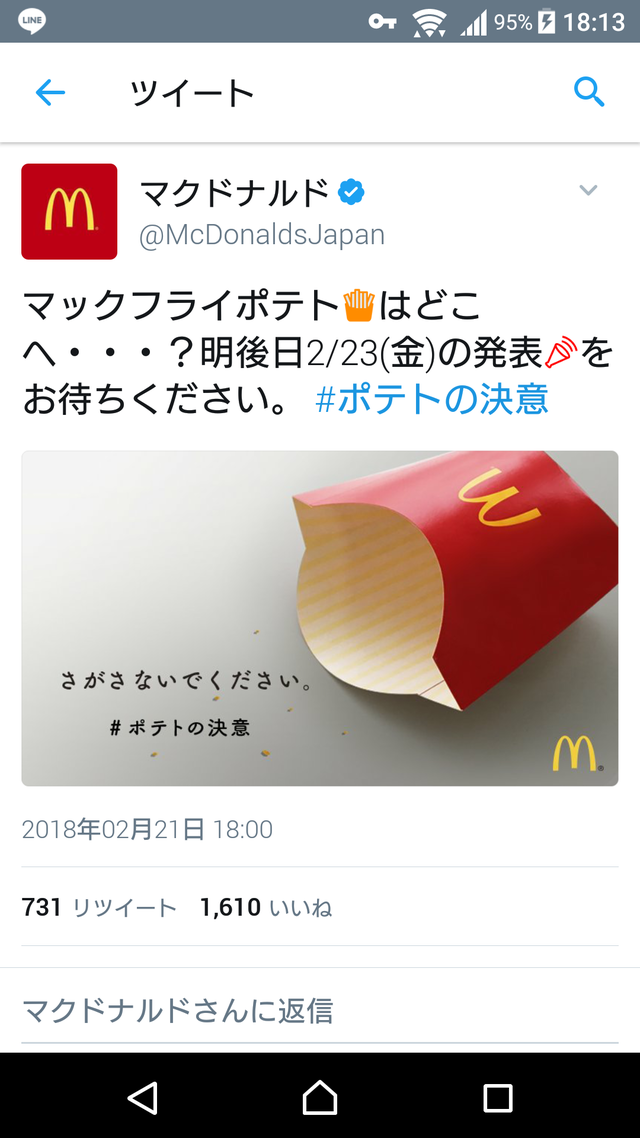Viewport: 640px width, 1138px height.
Task: Tap the back arrow icon
Action: (50, 93)
